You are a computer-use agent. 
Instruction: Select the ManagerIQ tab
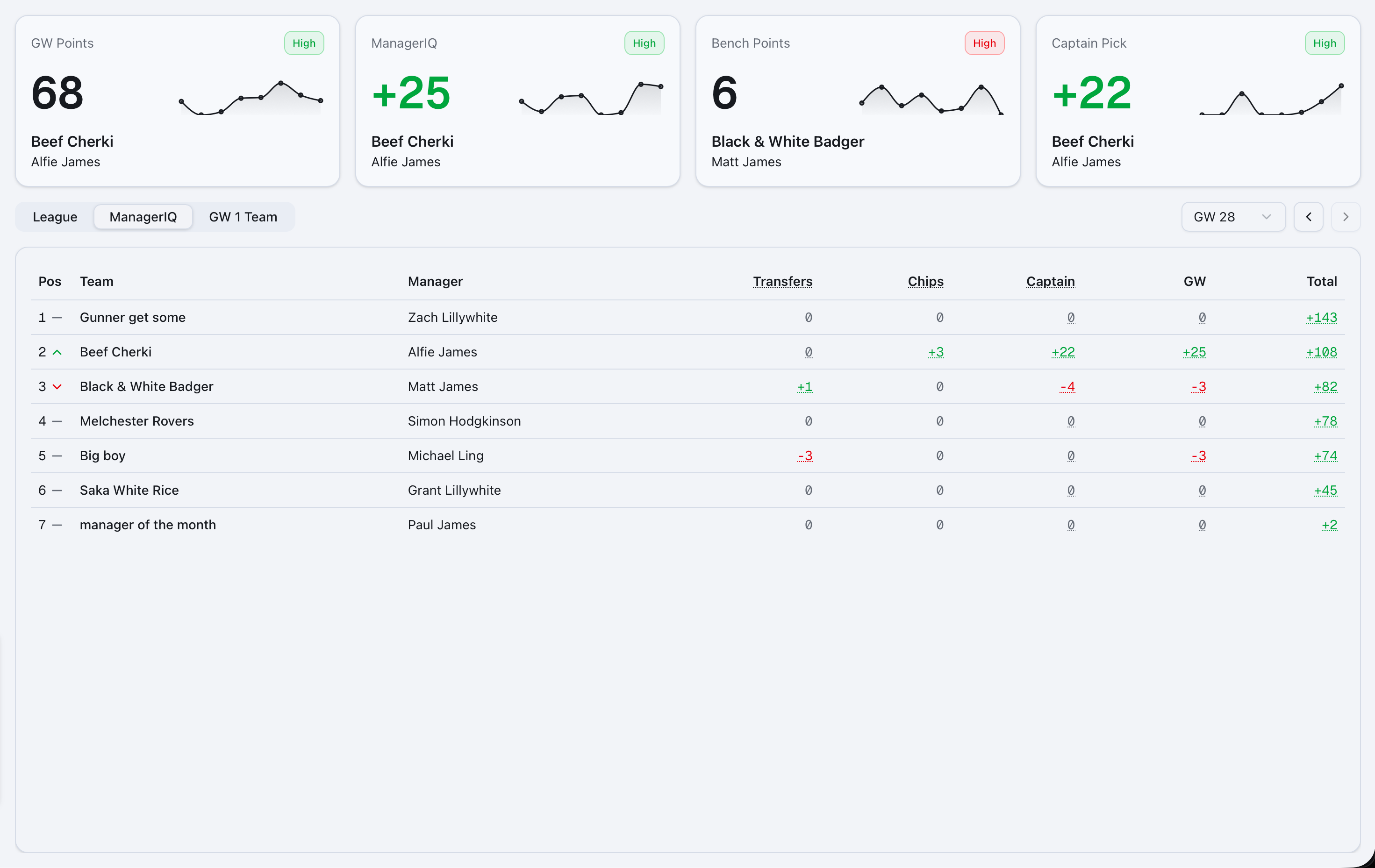pyautogui.click(x=143, y=217)
